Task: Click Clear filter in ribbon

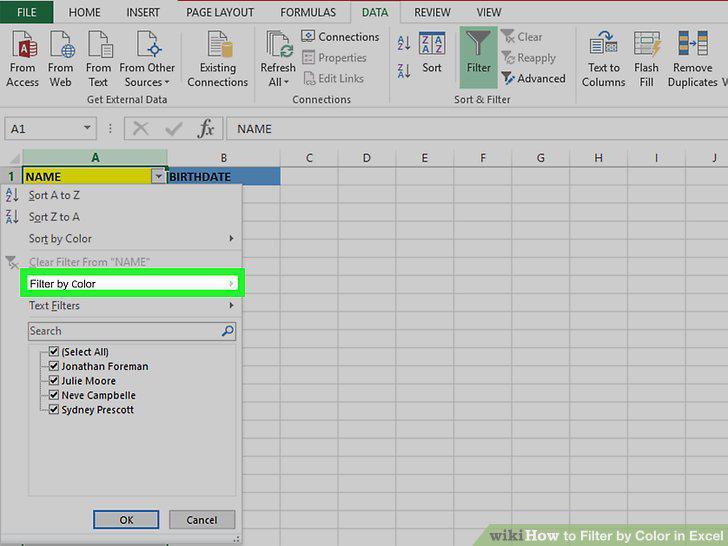Action: [x=522, y=37]
